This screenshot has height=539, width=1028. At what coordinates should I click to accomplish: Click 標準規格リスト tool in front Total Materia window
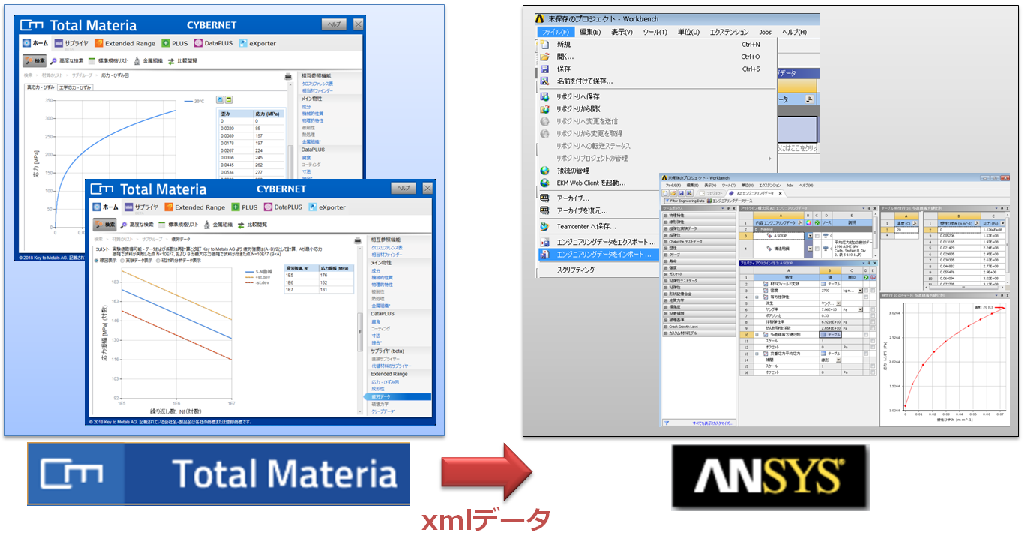tap(178, 224)
